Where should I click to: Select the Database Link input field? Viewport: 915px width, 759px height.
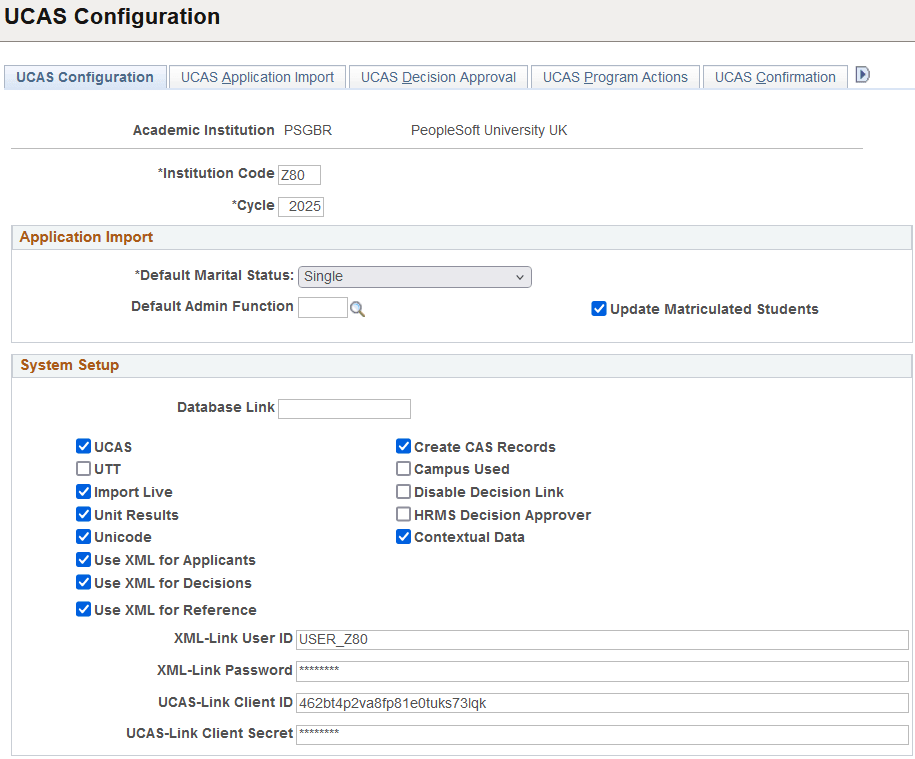pyautogui.click(x=344, y=408)
